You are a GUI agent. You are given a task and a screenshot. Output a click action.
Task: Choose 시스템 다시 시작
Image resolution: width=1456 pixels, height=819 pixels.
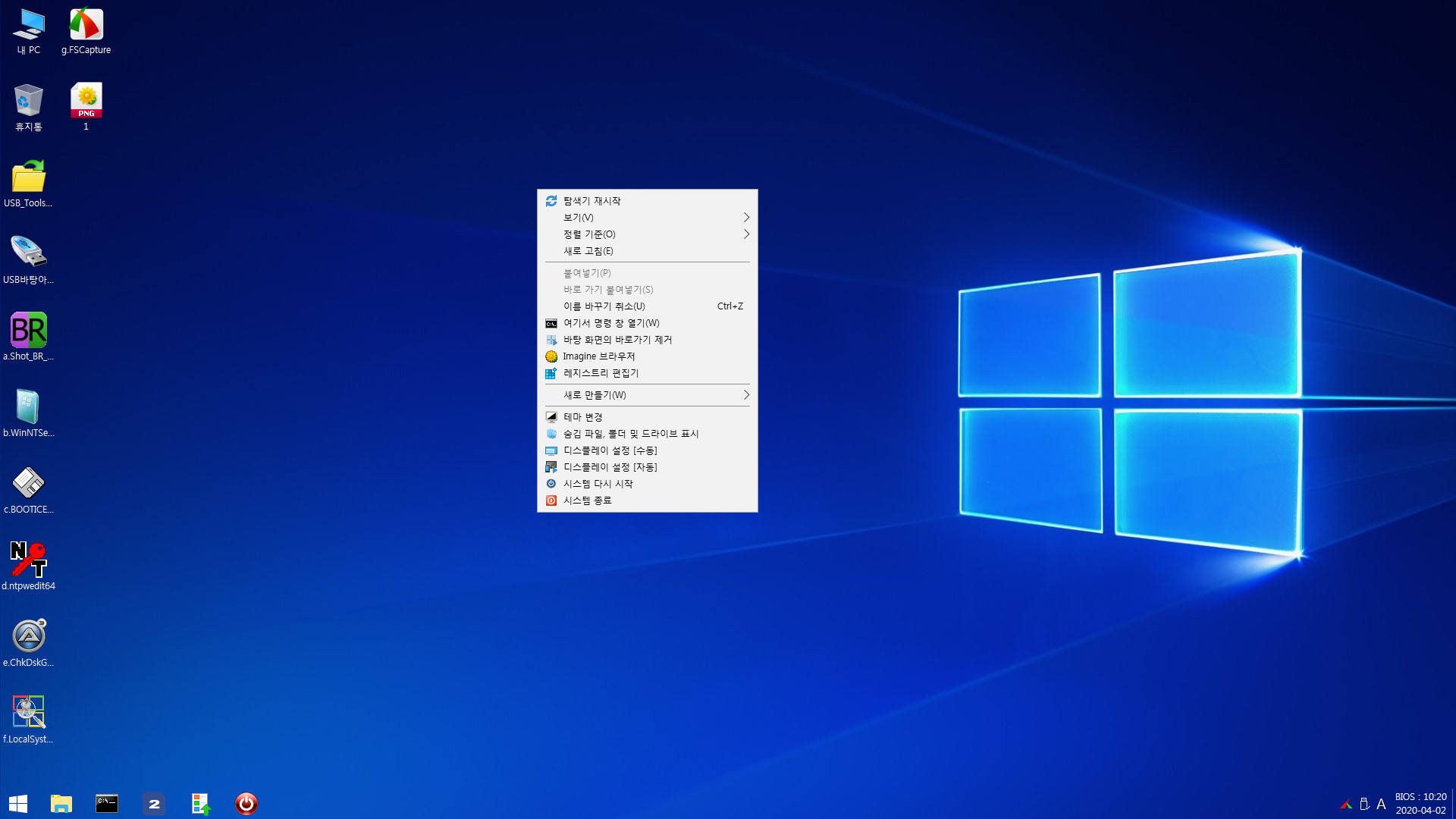[x=648, y=484]
